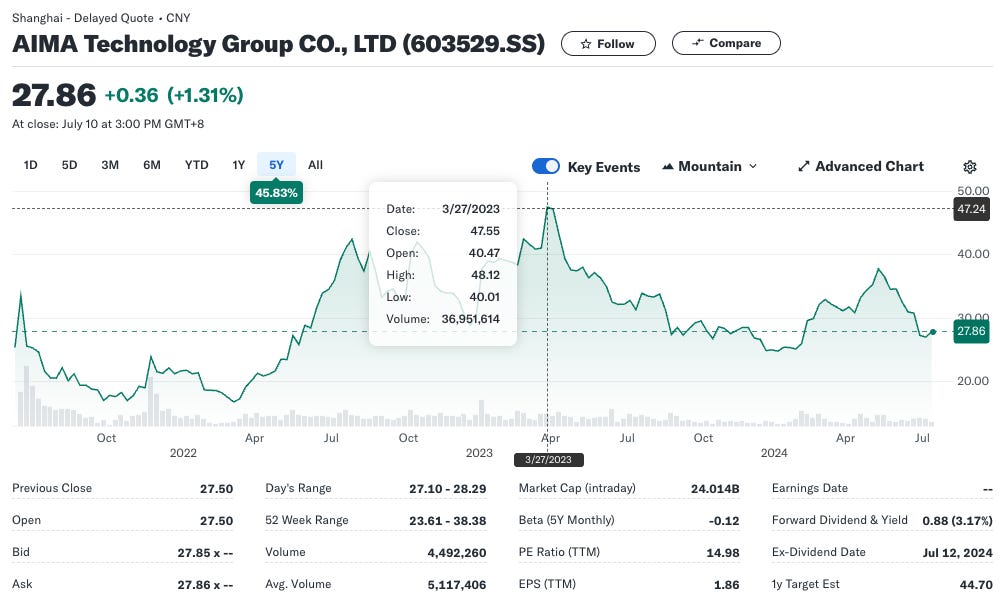Select the 5D time range tab

pyautogui.click(x=69, y=165)
